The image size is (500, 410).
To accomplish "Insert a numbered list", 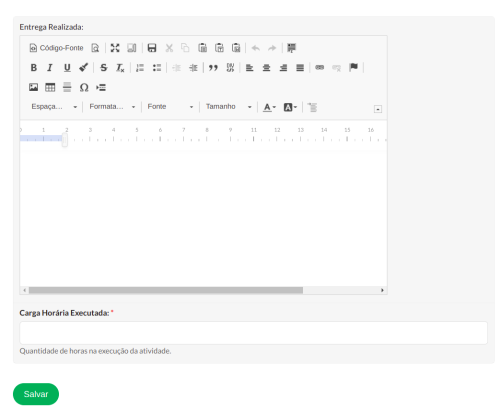I will click(x=140, y=68).
